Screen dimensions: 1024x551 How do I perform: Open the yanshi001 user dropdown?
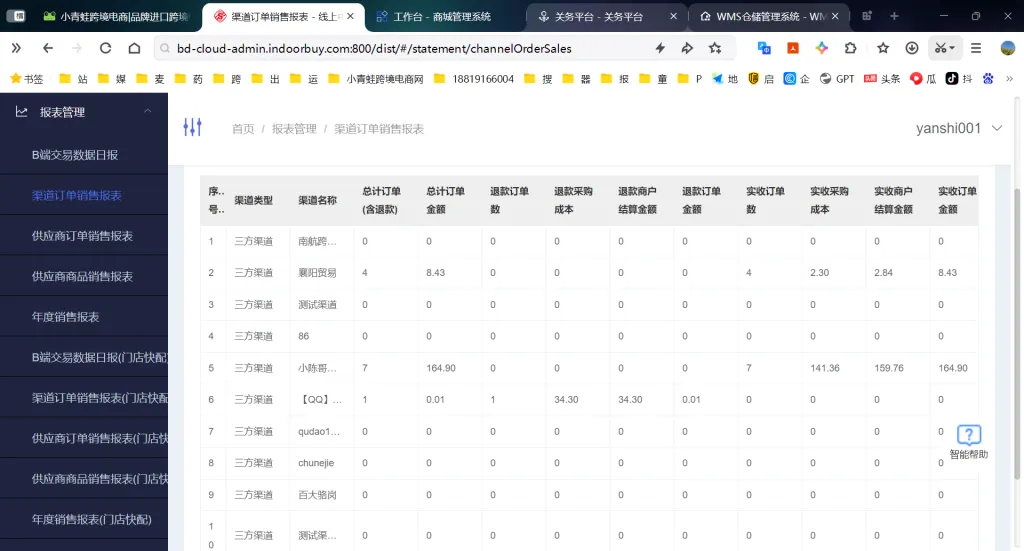(959, 128)
